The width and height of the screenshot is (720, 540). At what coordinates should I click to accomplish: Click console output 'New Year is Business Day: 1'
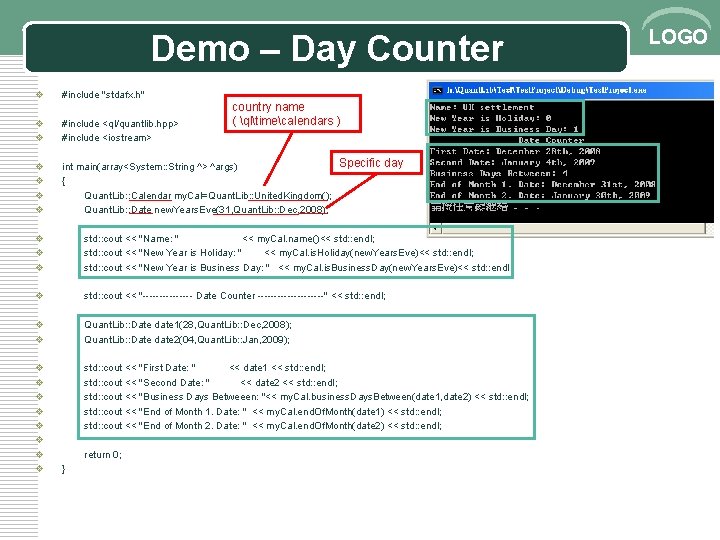[504, 129]
